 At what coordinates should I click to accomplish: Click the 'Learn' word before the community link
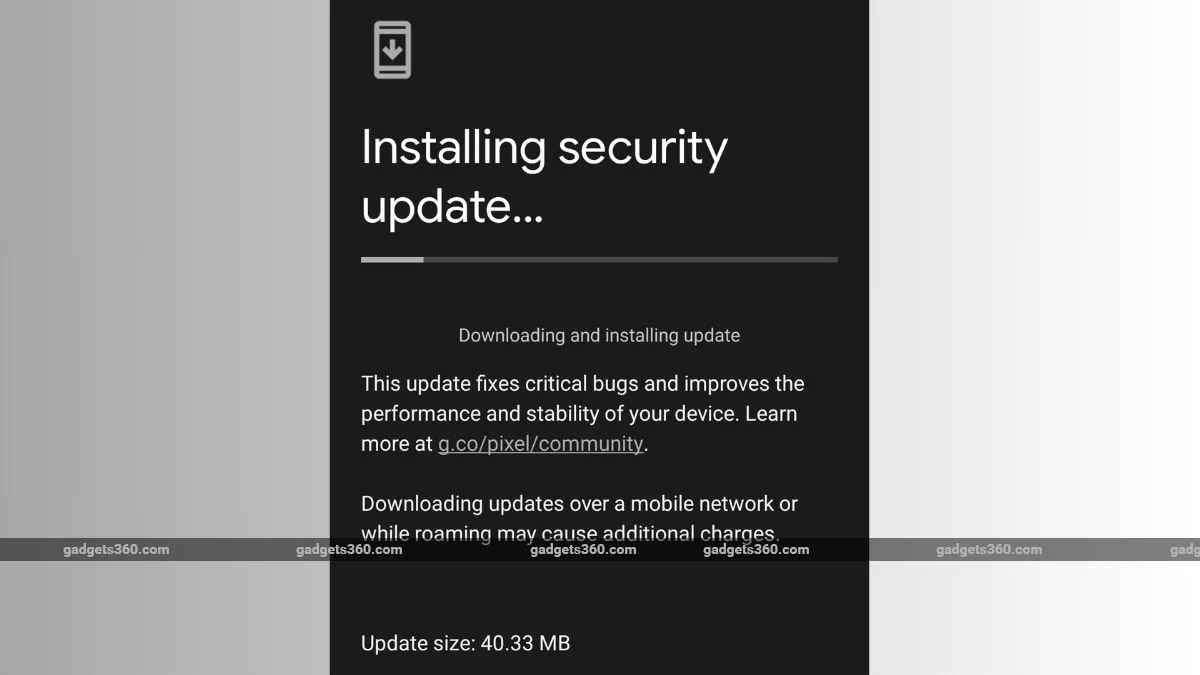(771, 413)
